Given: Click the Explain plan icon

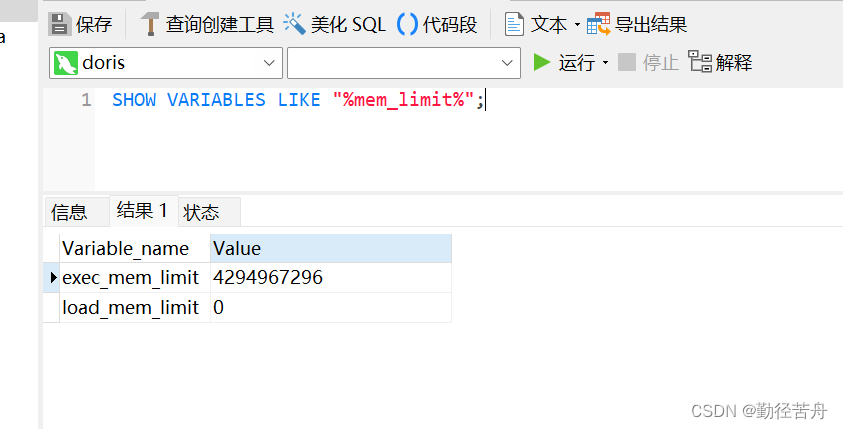Looking at the screenshot, I should pyautogui.click(x=700, y=62).
